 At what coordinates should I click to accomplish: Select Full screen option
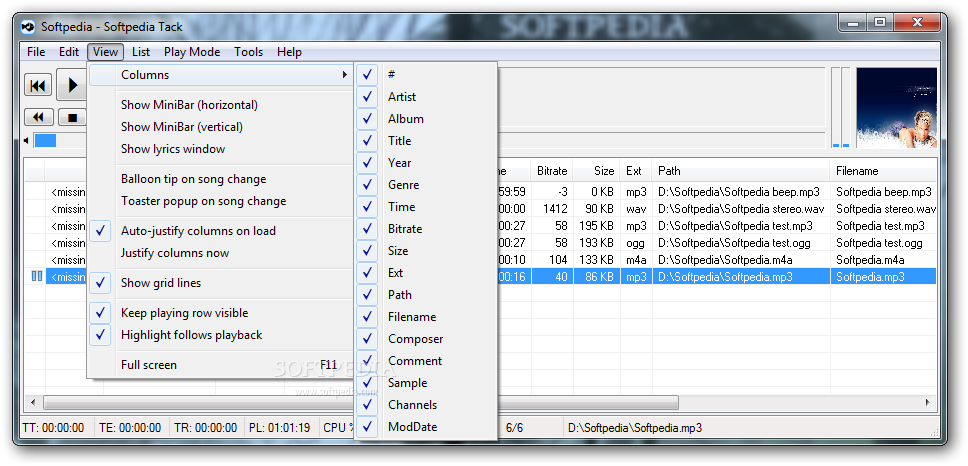point(220,365)
